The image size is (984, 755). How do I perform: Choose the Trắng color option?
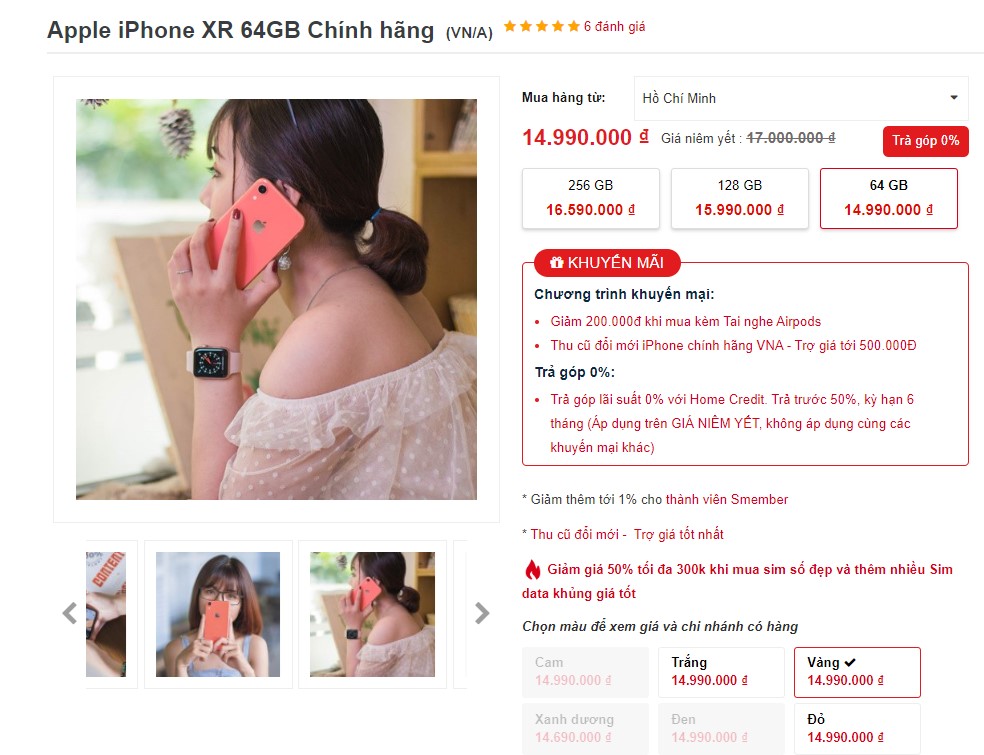[721, 672]
